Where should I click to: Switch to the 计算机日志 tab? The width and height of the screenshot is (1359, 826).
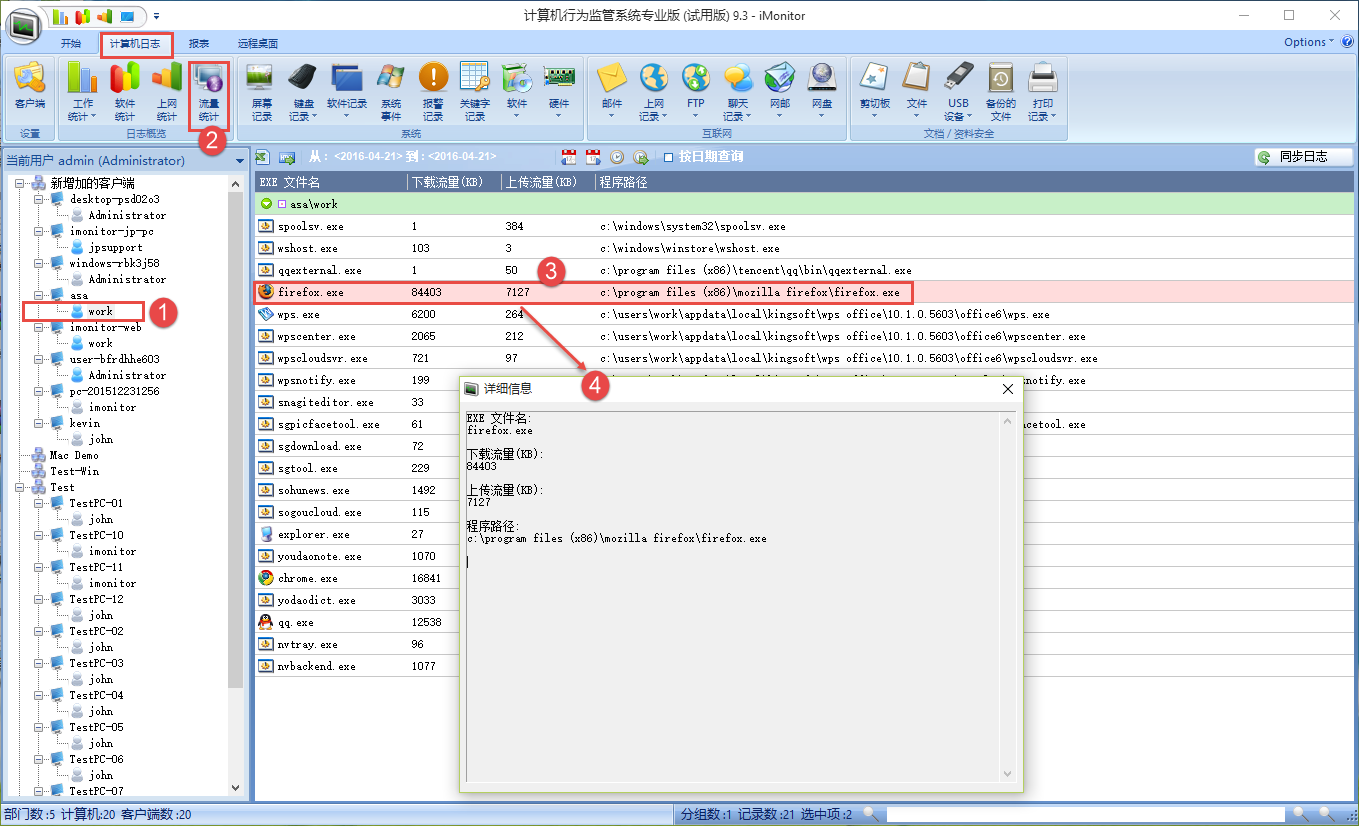point(136,44)
